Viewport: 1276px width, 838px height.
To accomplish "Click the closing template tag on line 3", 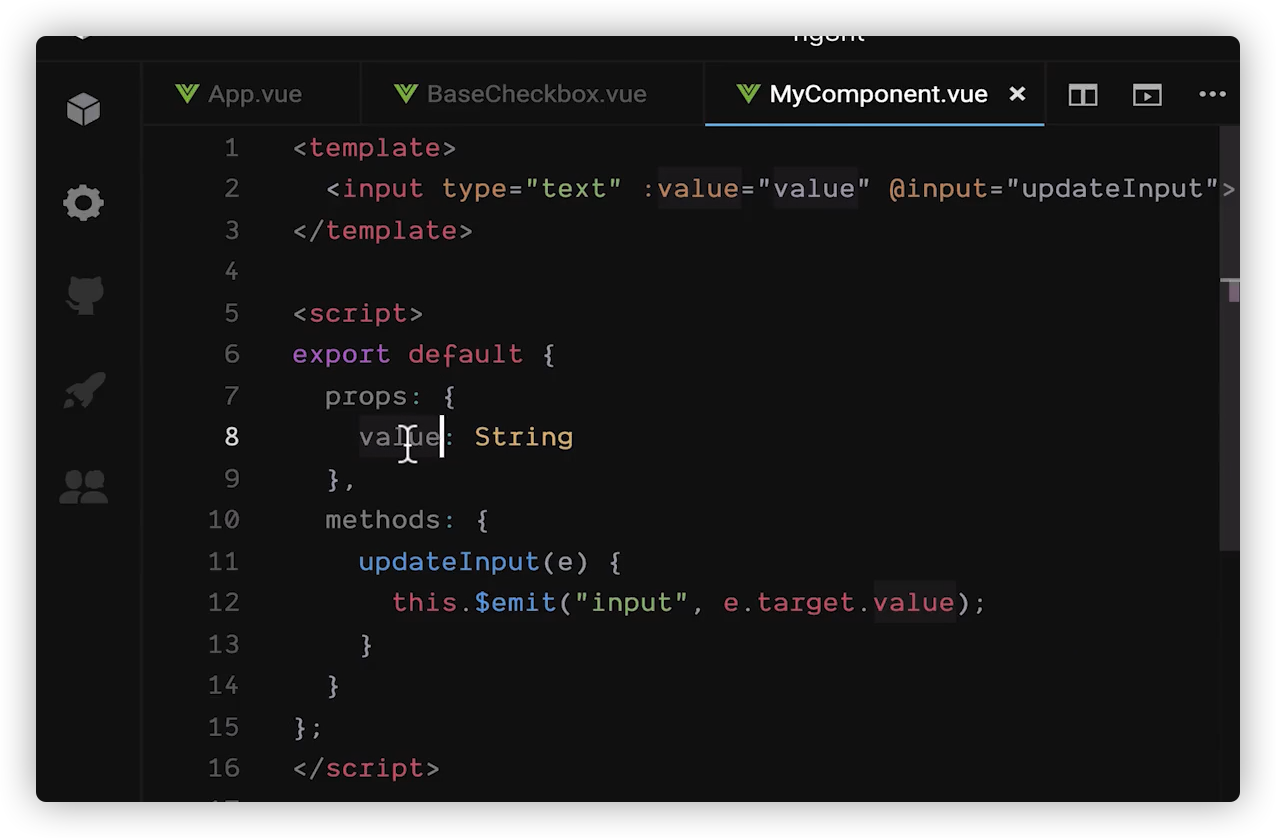I will (x=383, y=230).
